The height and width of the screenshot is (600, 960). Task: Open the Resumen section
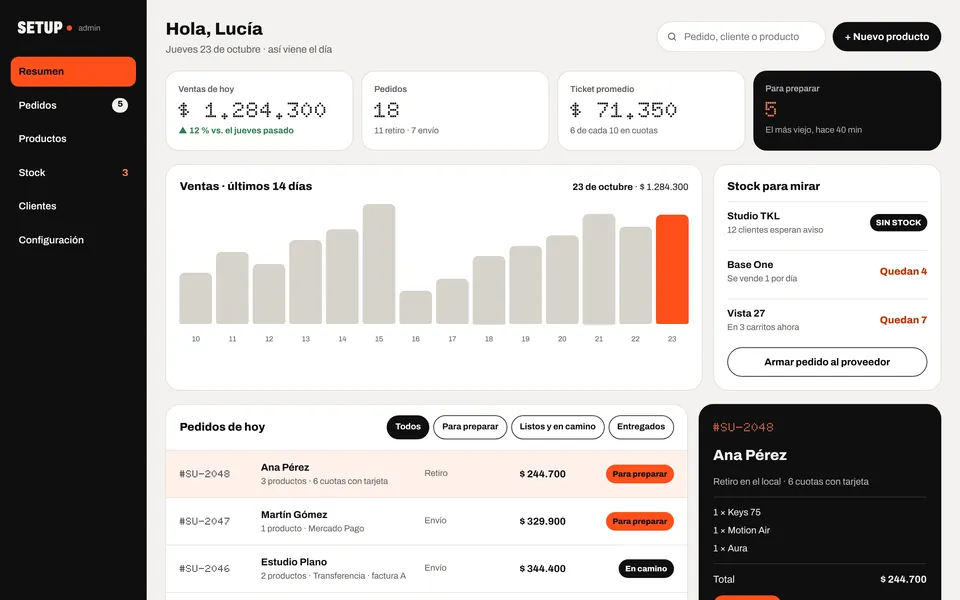(73, 71)
